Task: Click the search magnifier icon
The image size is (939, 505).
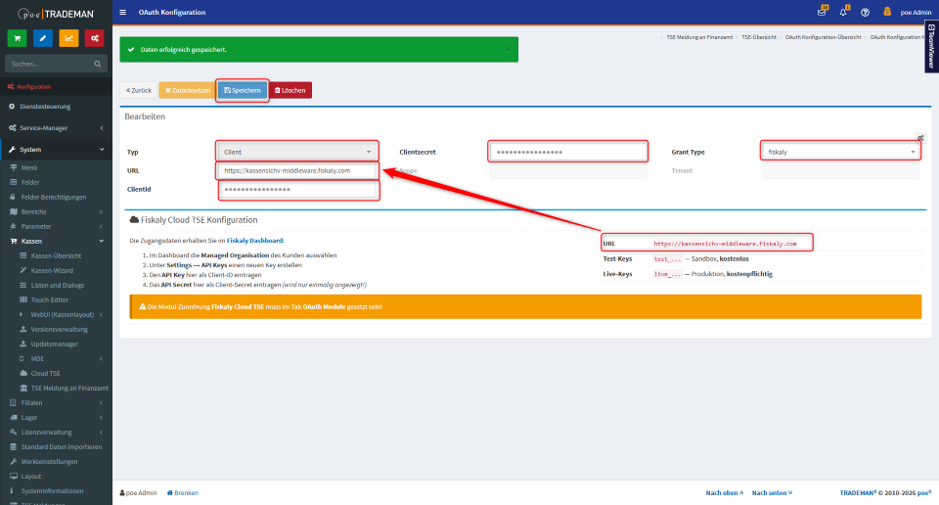Action: click(x=98, y=63)
